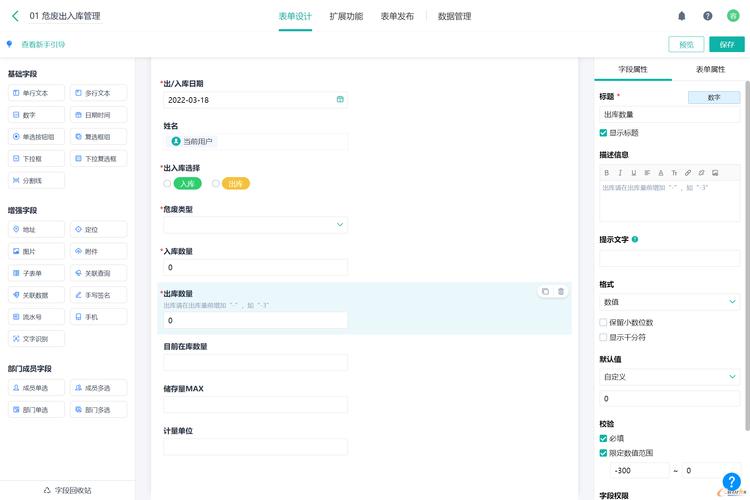Click the blue help button at bottom right
Viewport: 750px width, 500px height.
(732, 481)
